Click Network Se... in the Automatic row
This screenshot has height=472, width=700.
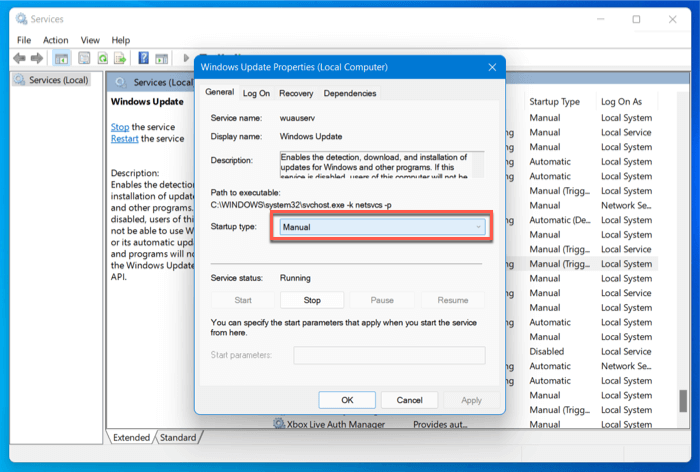pyautogui.click(x=626, y=366)
